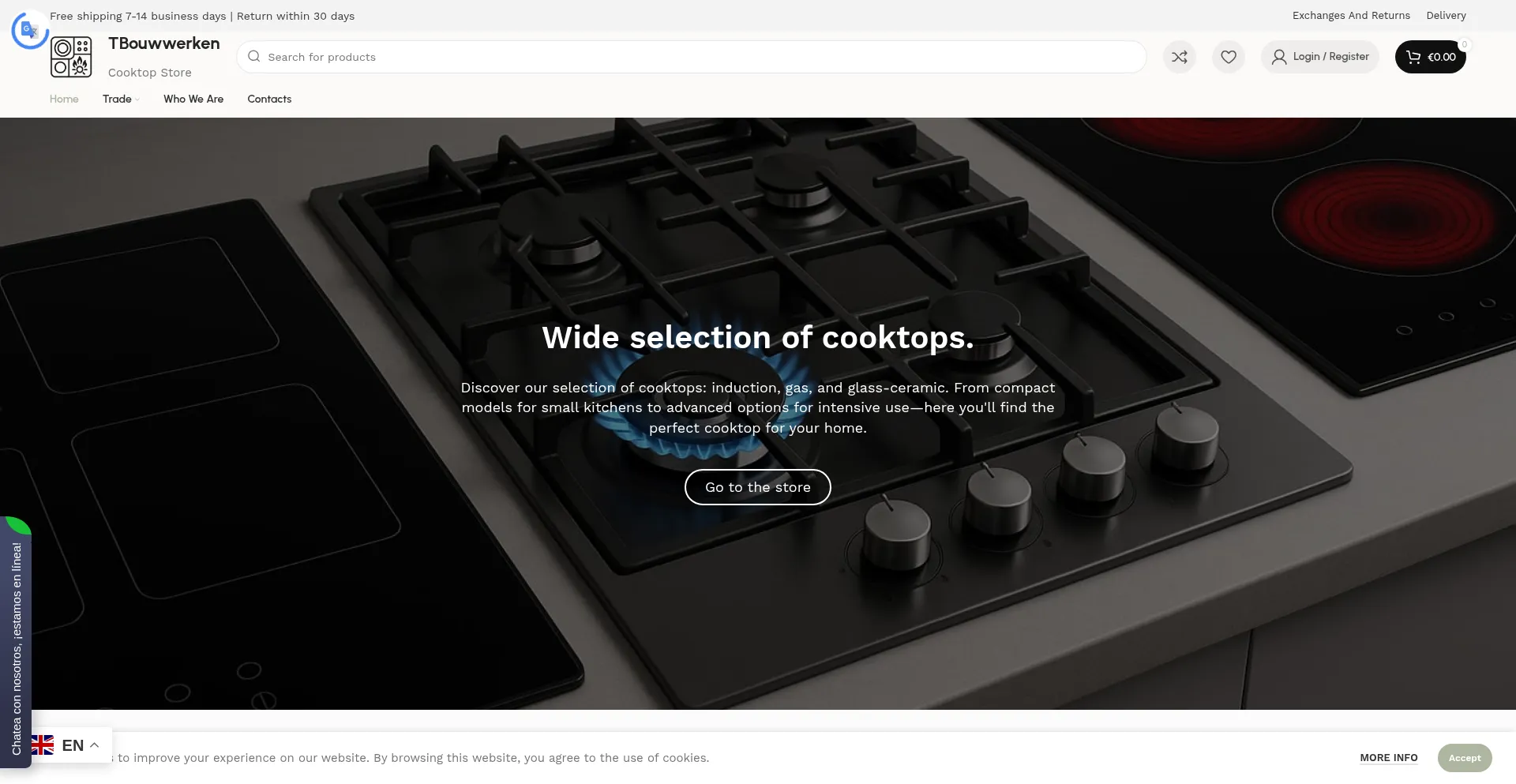Click the Go to the store button
The height and width of the screenshot is (784, 1516).
pos(757,487)
